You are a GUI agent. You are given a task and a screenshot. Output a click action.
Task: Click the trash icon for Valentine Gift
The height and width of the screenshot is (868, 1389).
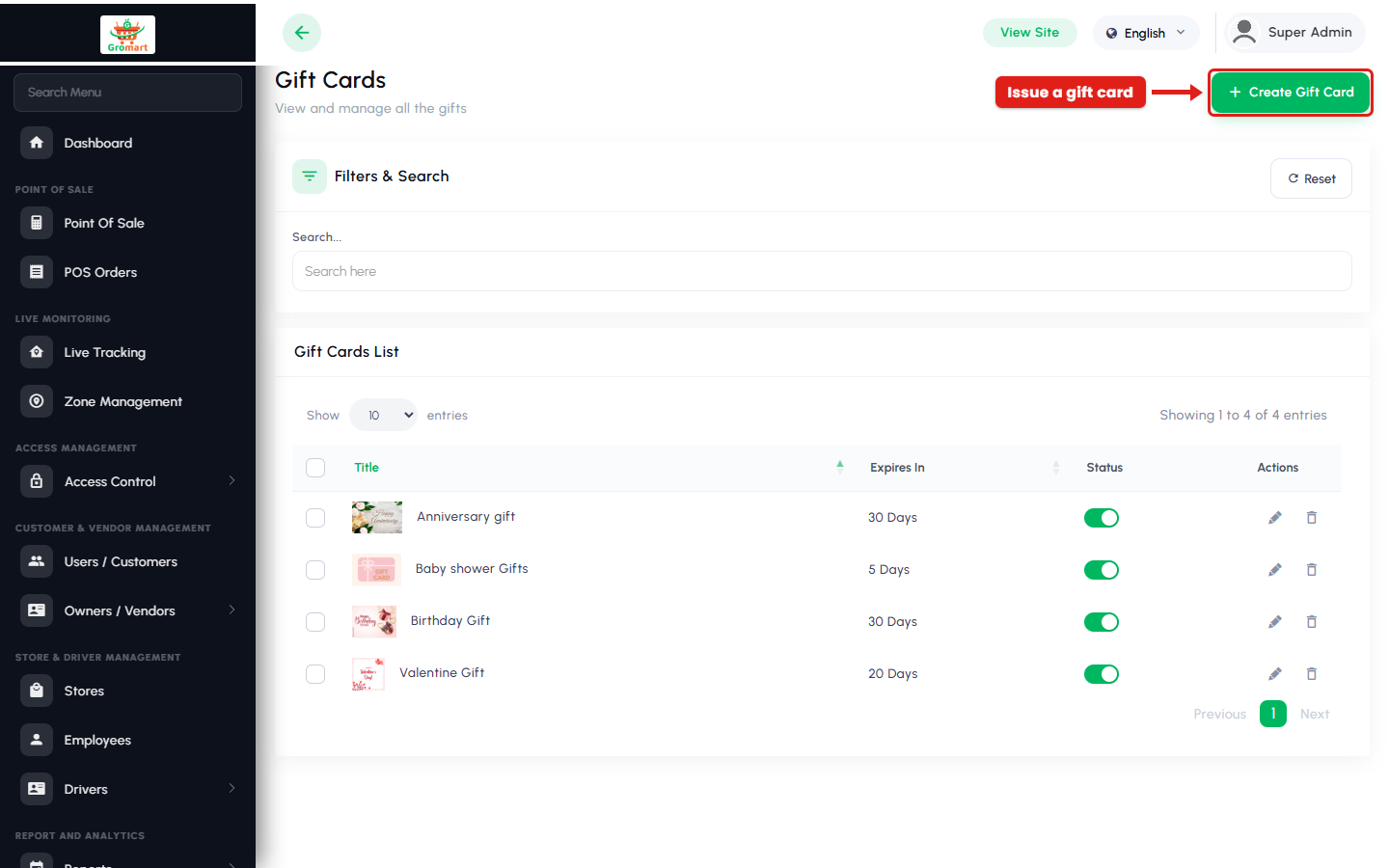[1312, 674]
